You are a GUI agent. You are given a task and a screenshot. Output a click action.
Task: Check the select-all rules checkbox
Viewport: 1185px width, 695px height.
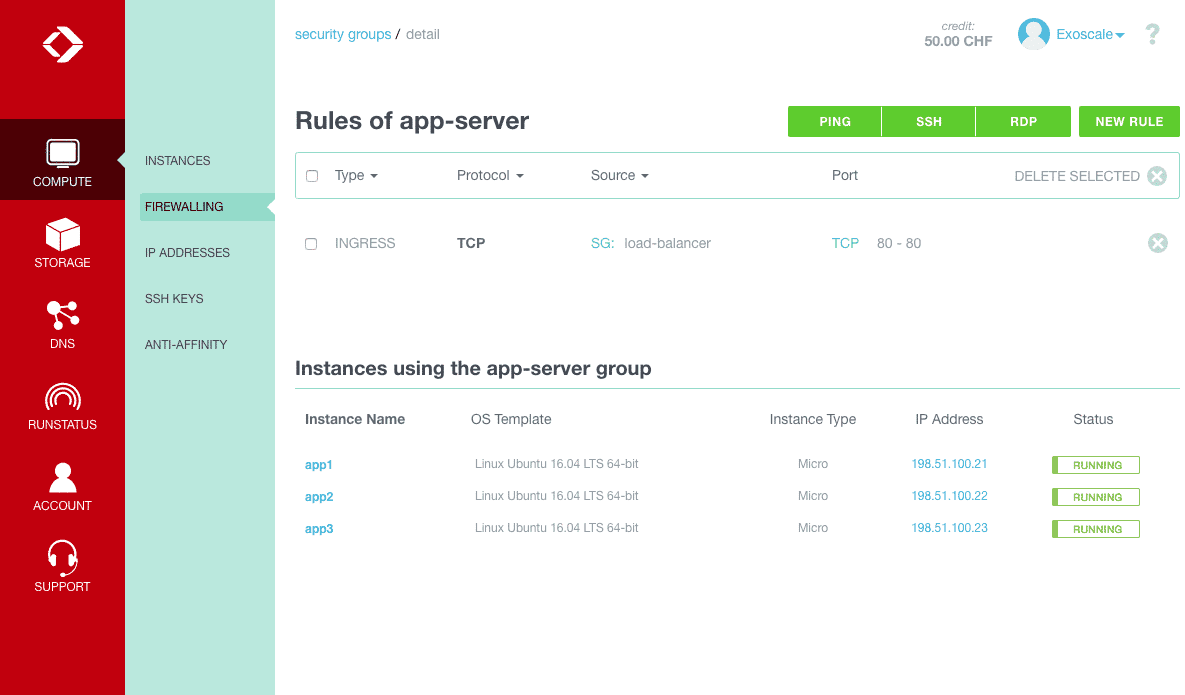pos(311,175)
